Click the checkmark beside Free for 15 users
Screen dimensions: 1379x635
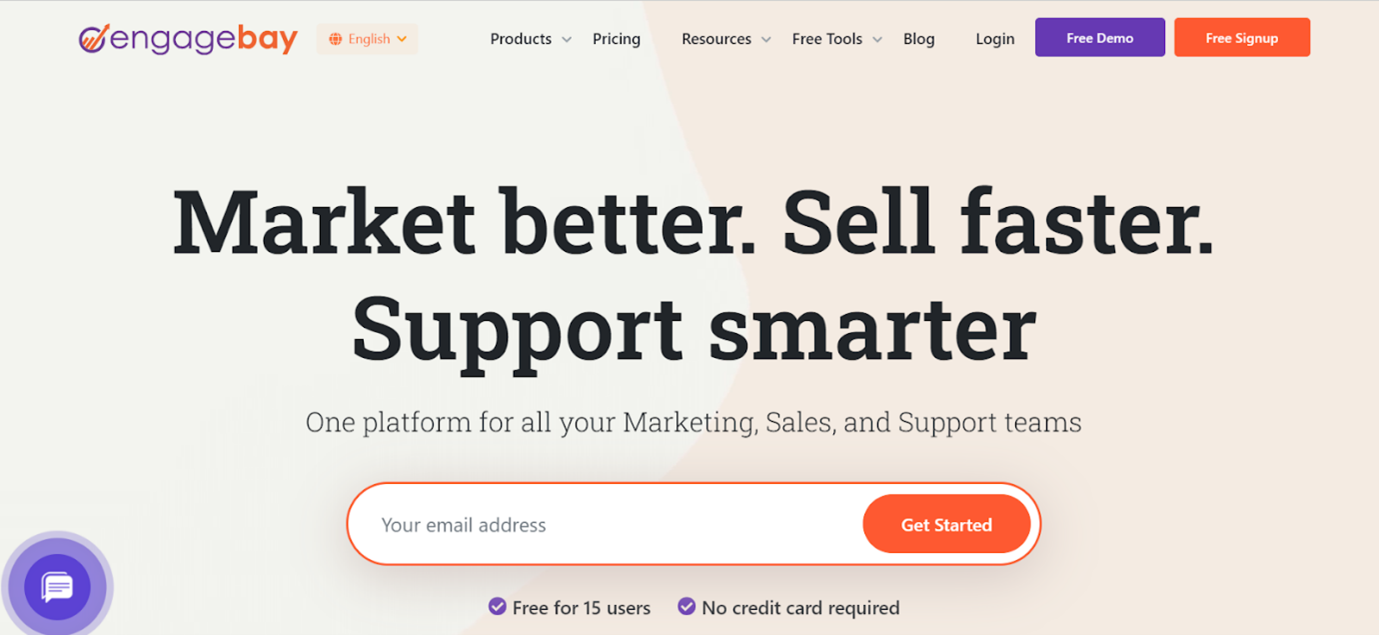point(497,606)
